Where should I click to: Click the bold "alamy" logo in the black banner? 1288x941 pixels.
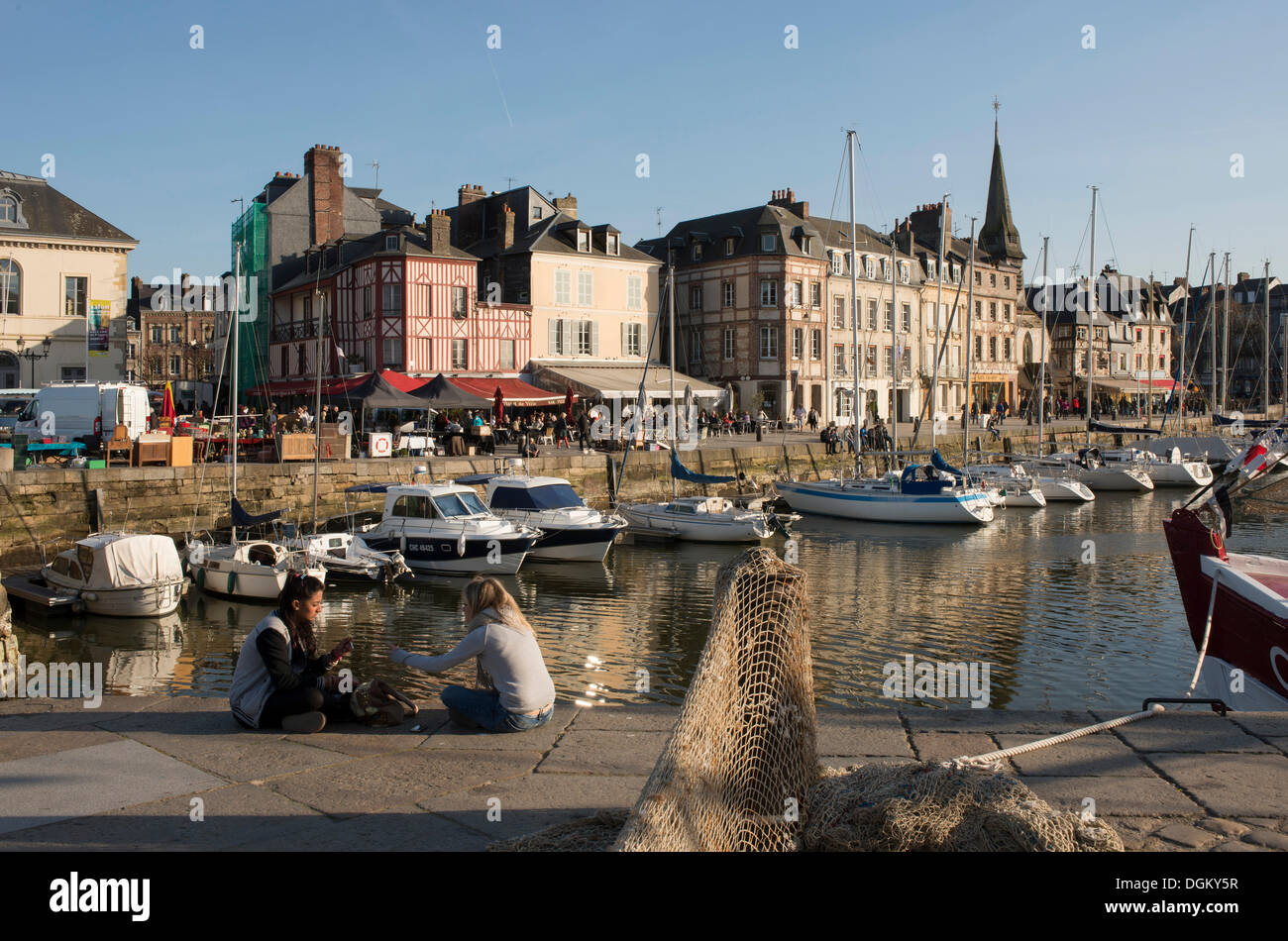pyautogui.click(x=99, y=895)
